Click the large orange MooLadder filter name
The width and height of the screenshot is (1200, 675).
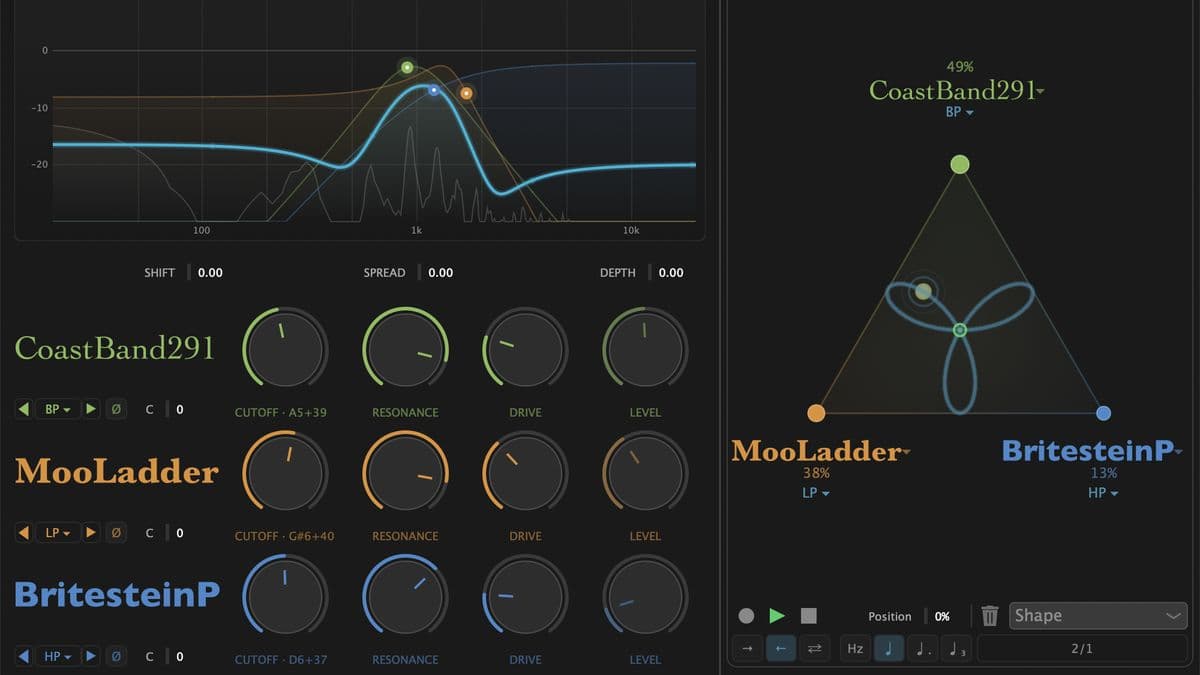point(117,471)
